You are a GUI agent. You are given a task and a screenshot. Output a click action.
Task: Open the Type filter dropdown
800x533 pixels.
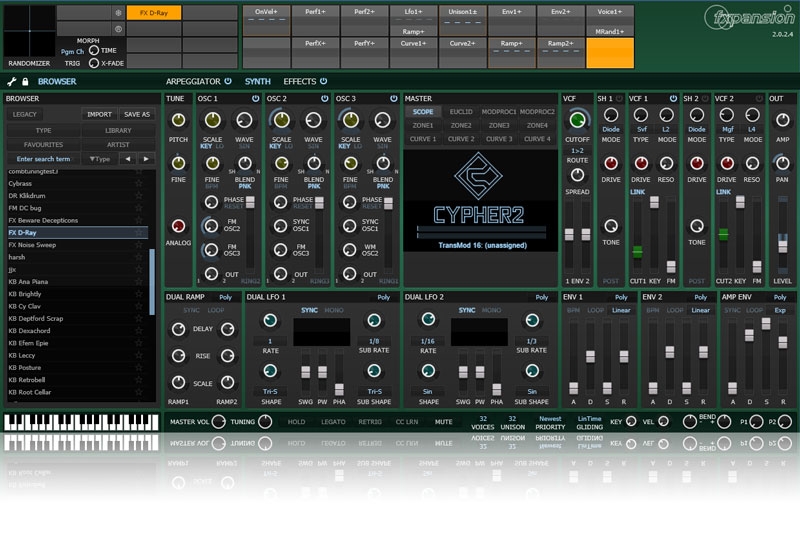pos(100,159)
